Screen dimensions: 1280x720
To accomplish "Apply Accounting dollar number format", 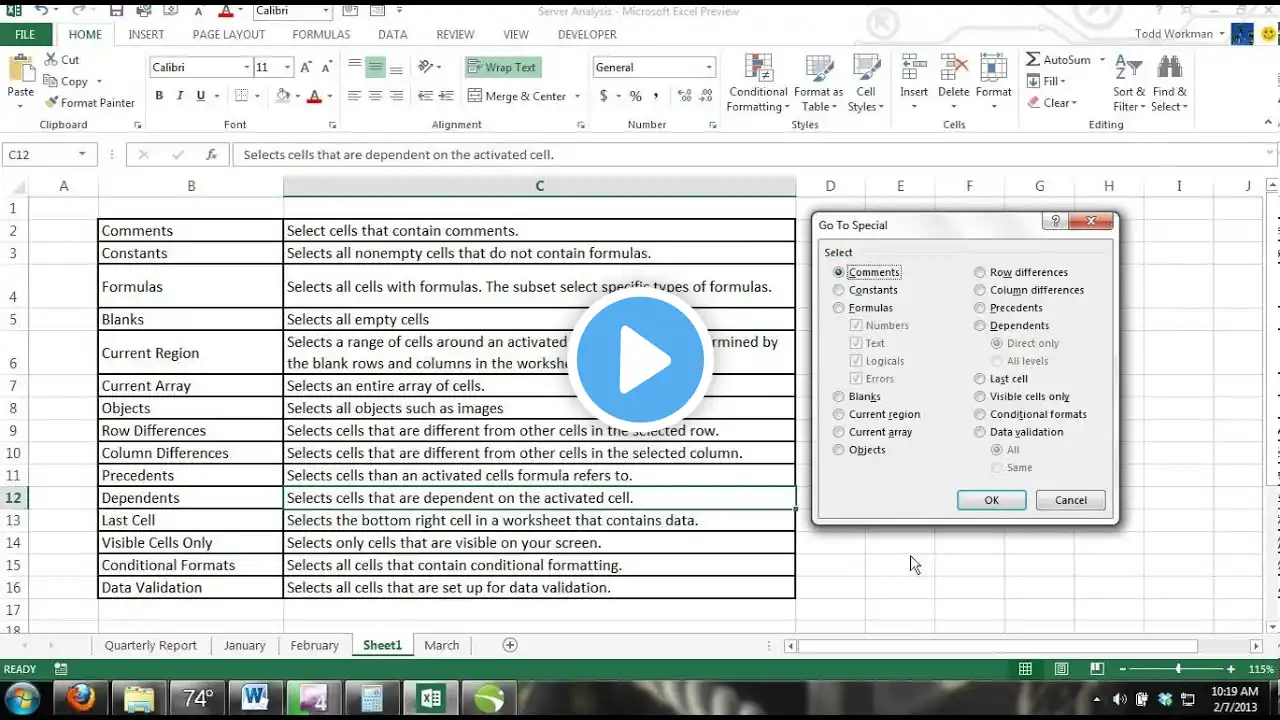I will click(604, 96).
